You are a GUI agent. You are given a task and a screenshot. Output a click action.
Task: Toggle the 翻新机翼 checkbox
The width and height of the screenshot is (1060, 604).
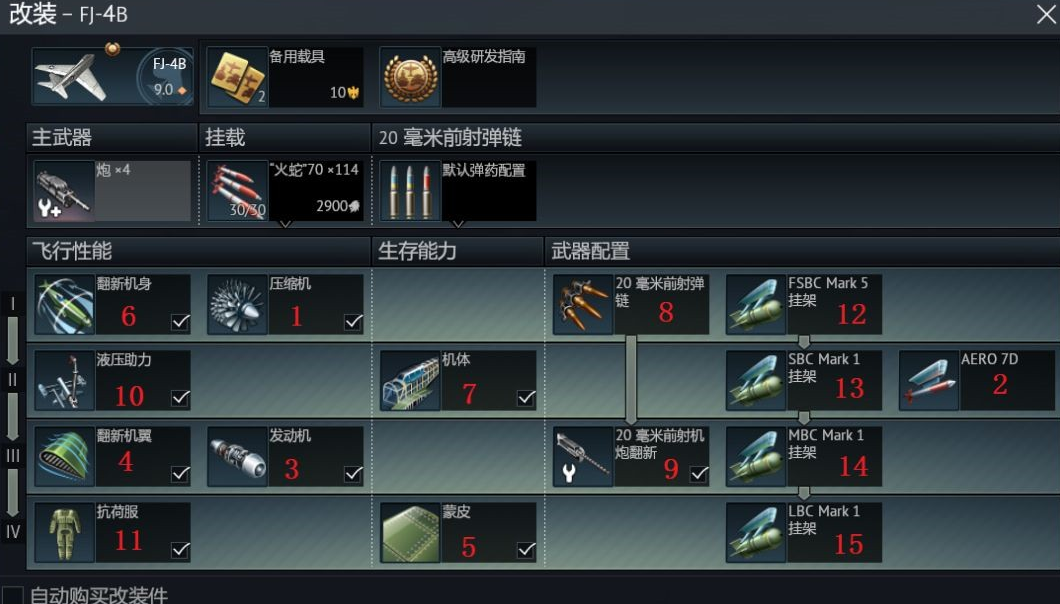click(x=180, y=474)
